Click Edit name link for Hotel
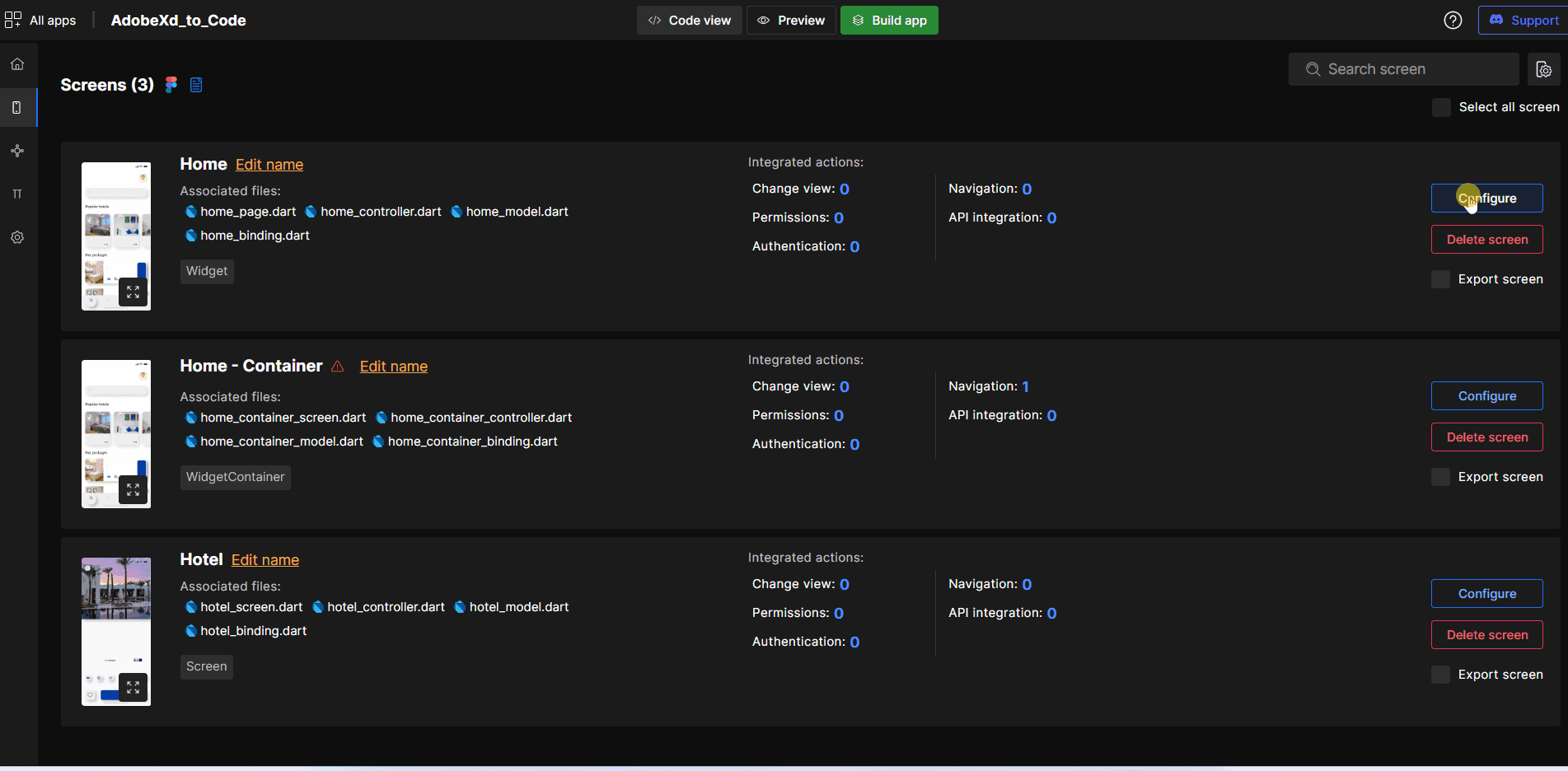Image resolution: width=1568 pixels, height=771 pixels. [x=265, y=560]
